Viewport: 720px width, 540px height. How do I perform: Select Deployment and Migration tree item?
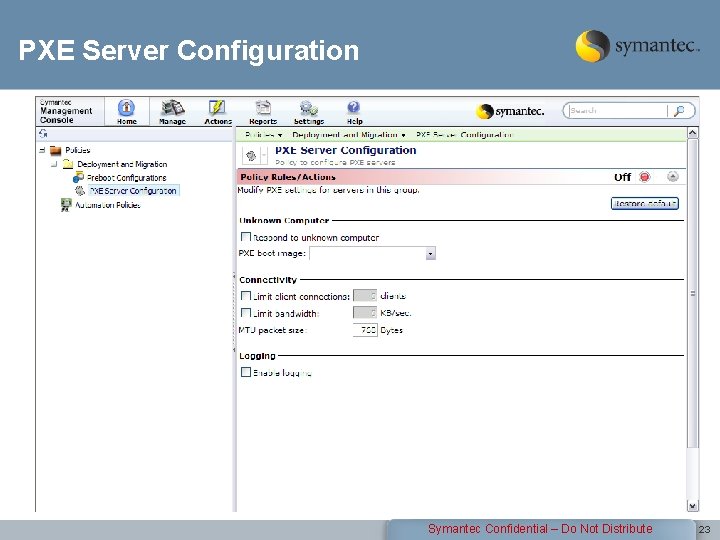click(x=122, y=164)
